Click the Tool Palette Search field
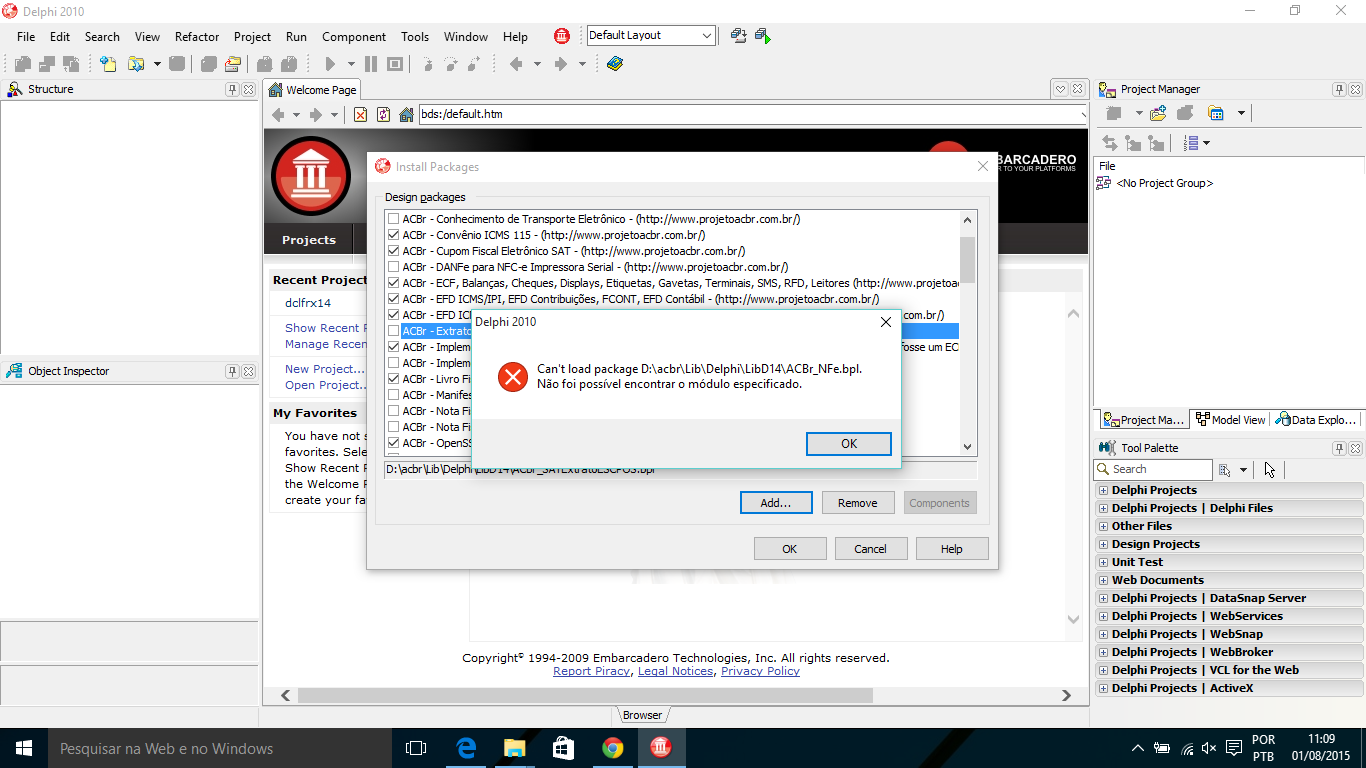The height and width of the screenshot is (768, 1366). [x=1154, y=469]
